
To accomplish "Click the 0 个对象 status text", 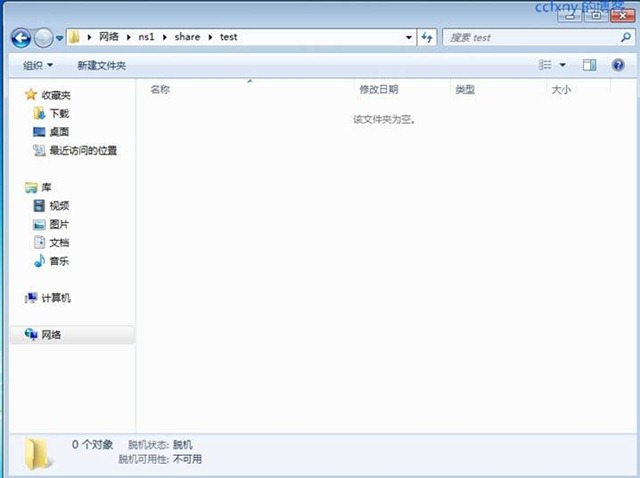I will (92, 445).
